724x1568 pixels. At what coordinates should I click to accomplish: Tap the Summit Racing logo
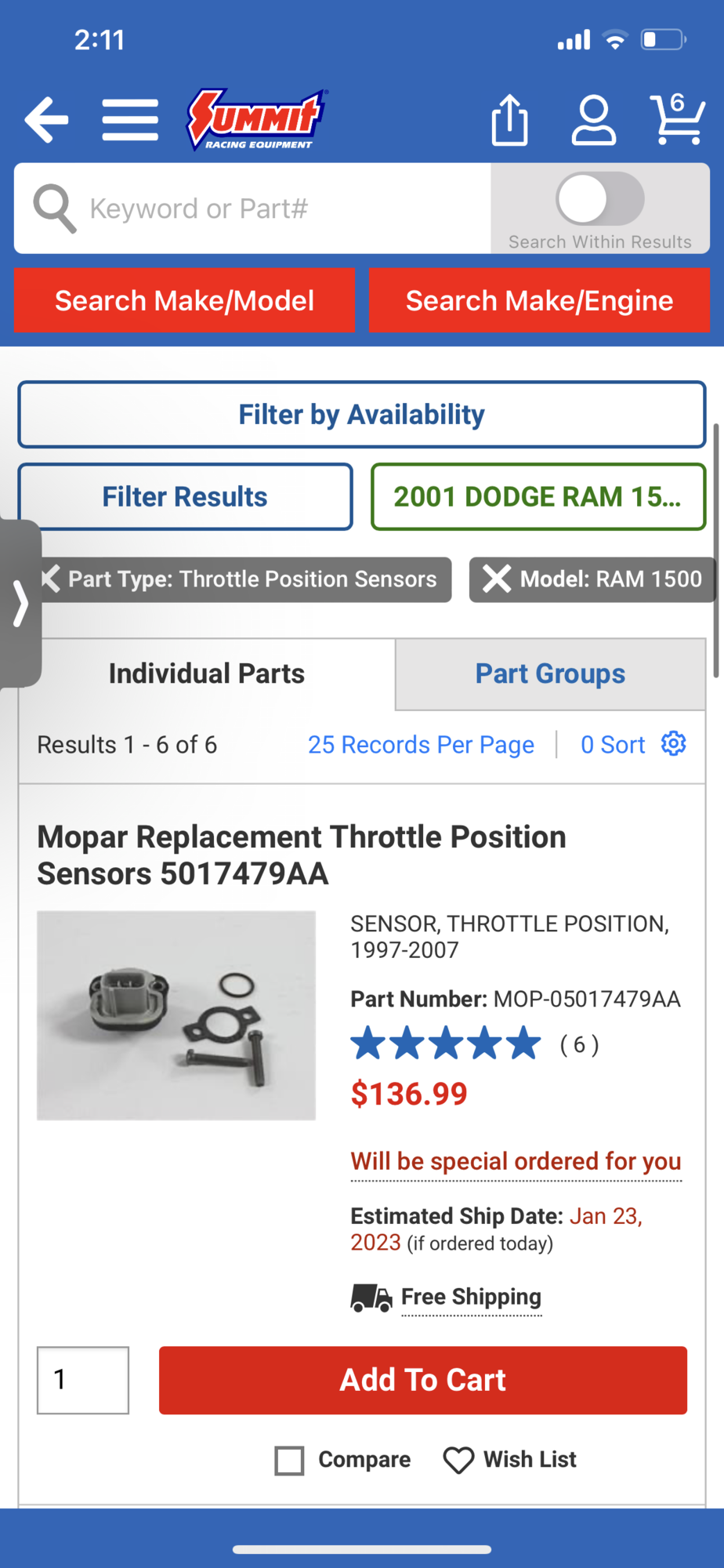point(257,119)
